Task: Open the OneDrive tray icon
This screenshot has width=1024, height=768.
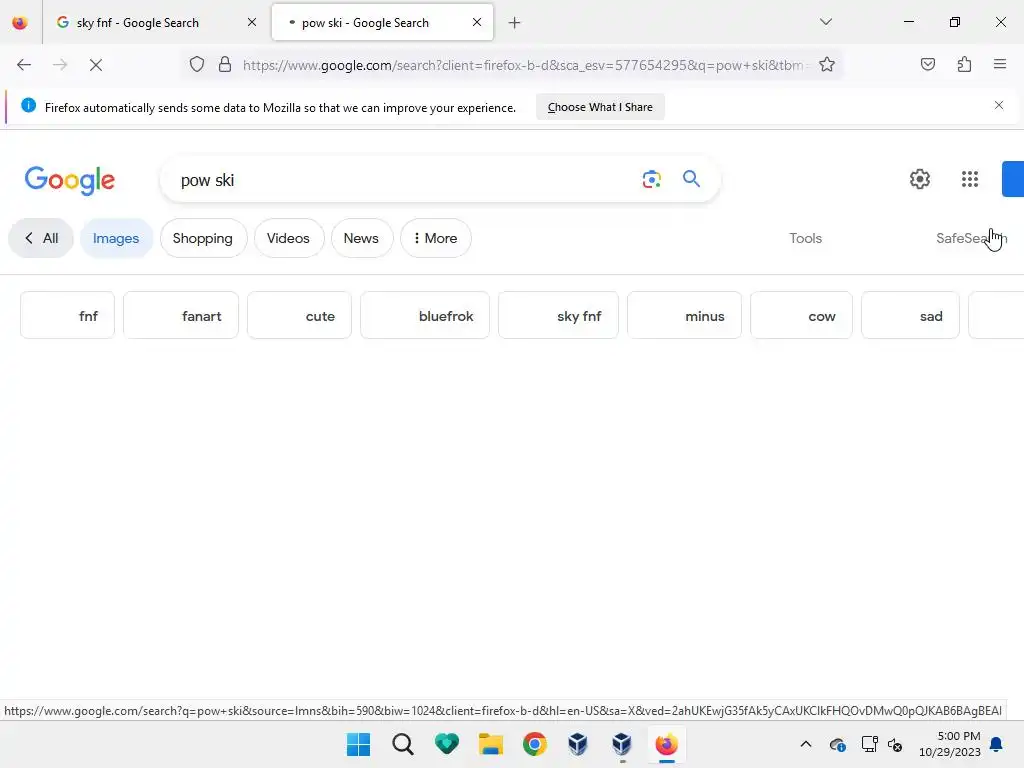Action: 837,744
